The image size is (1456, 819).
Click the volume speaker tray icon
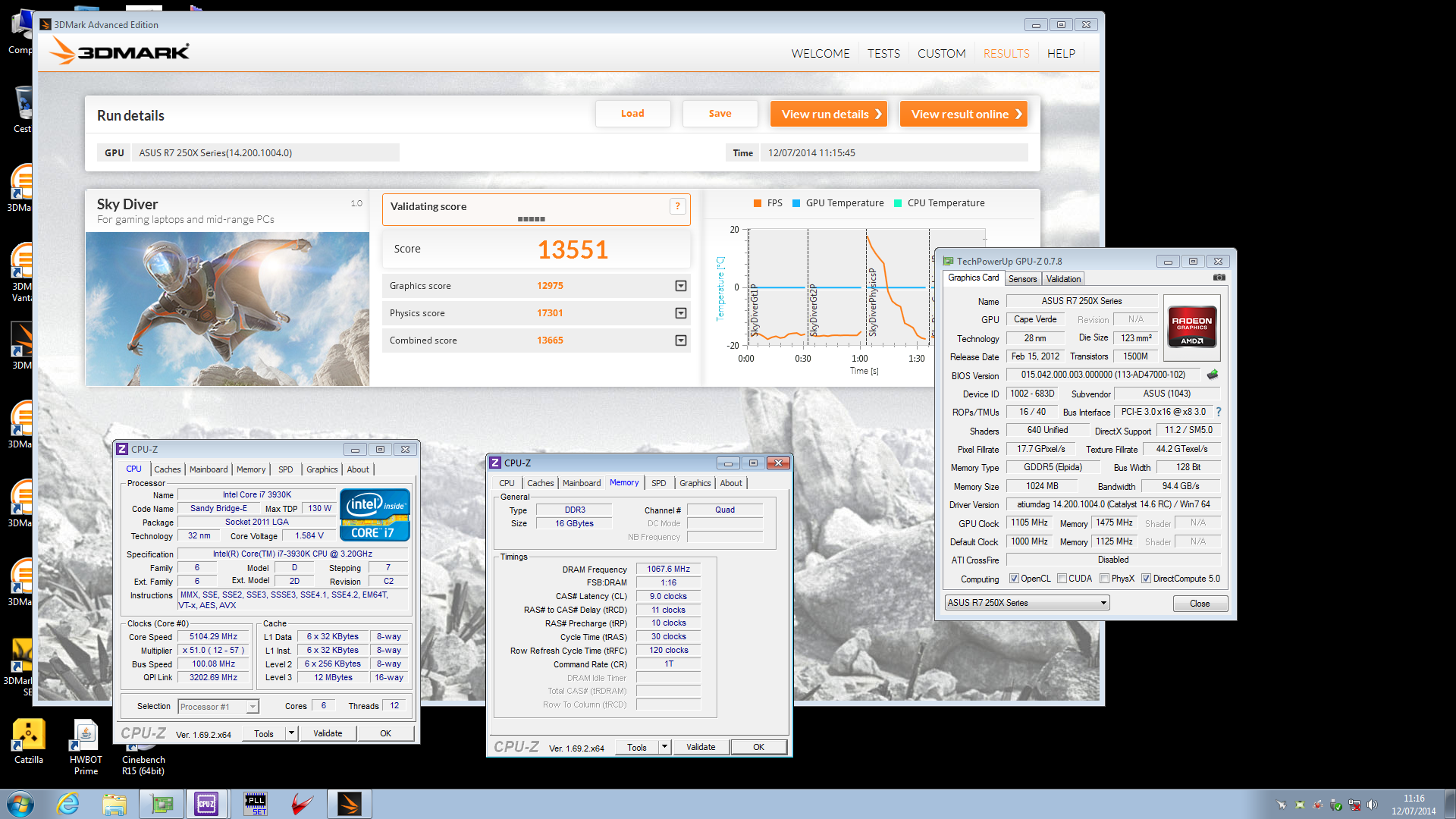point(1372,805)
